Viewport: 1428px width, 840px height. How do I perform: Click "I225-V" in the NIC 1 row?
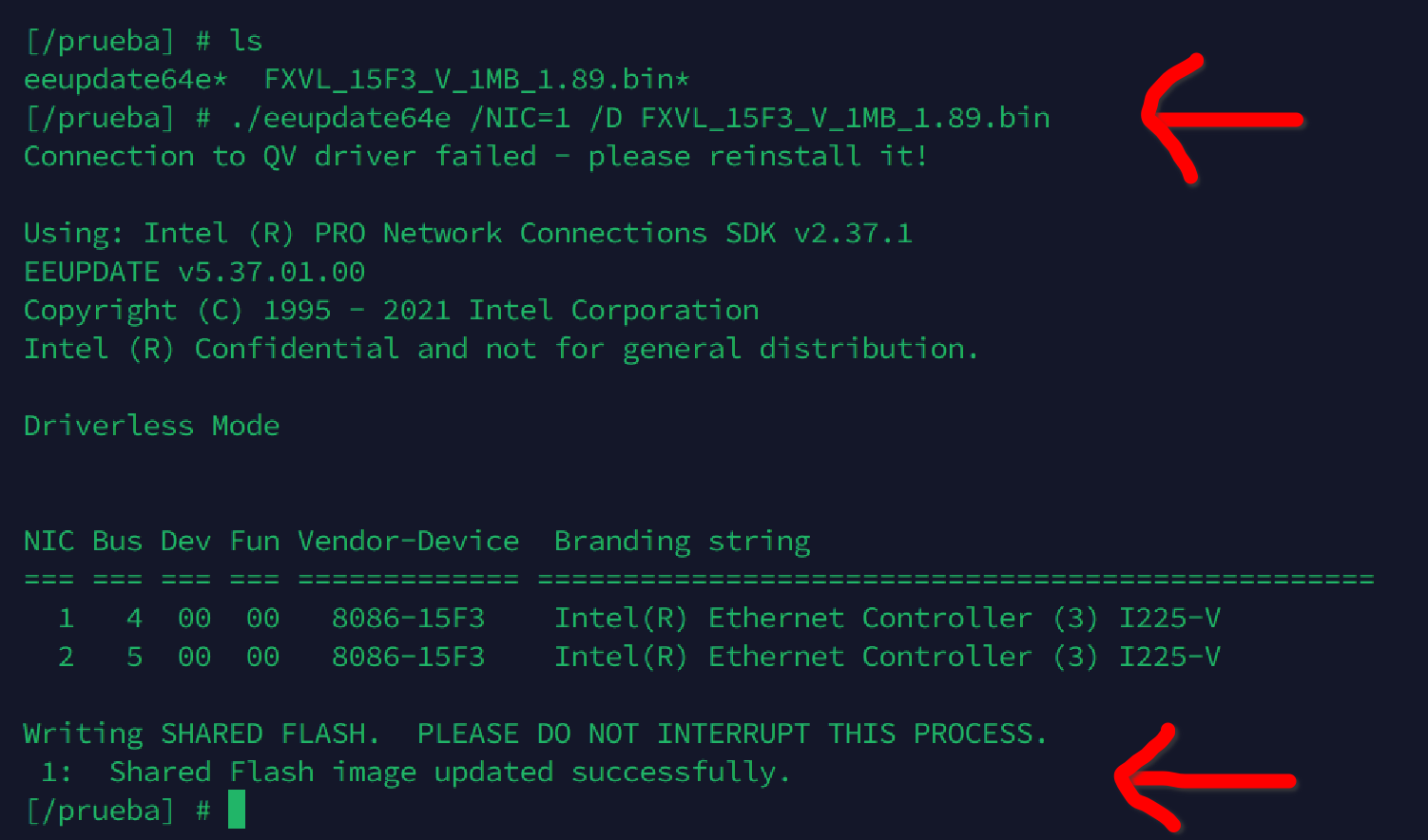tap(1169, 619)
